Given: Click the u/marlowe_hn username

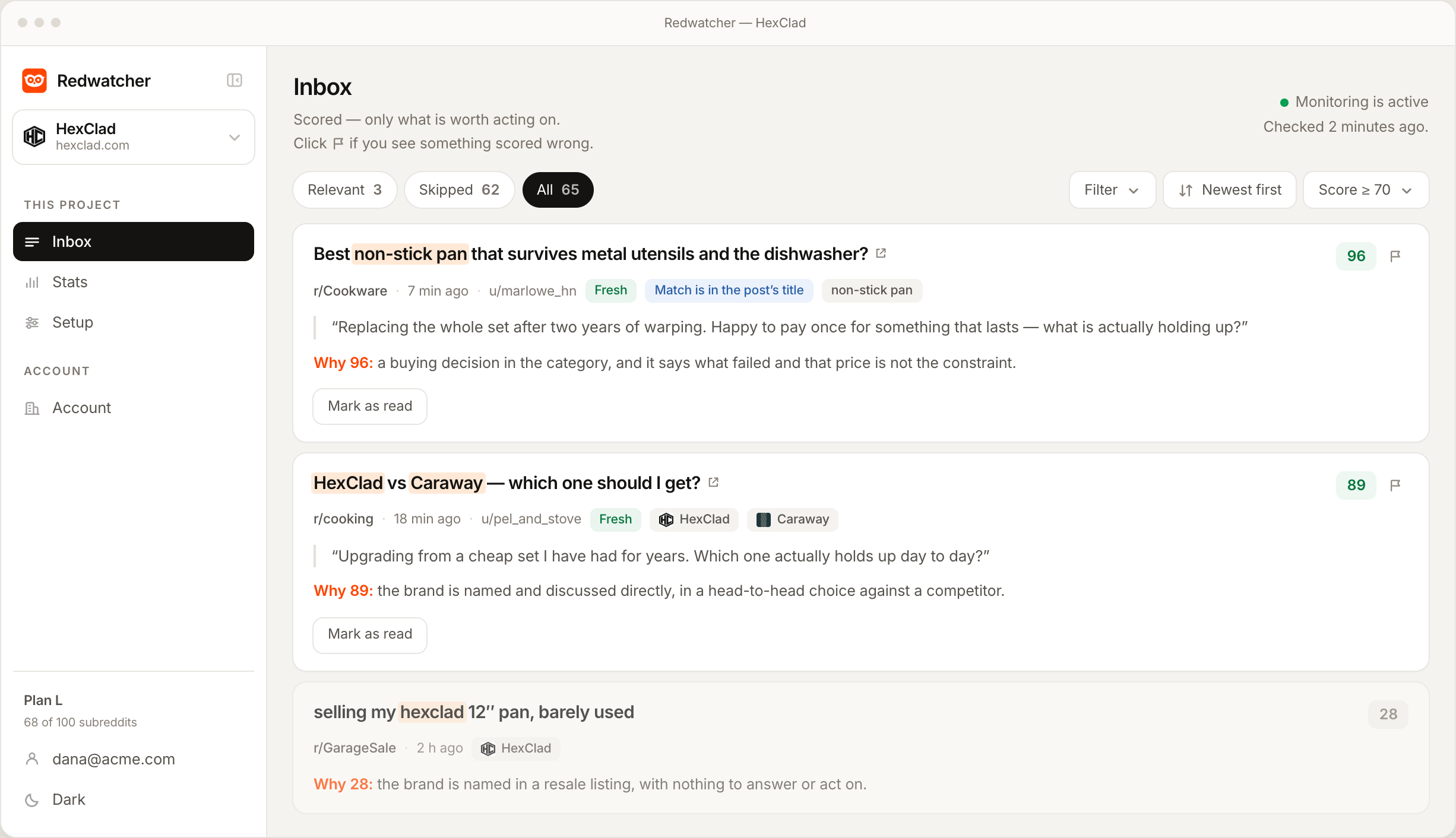Looking at the screenshot, I should tap(533, 291).
